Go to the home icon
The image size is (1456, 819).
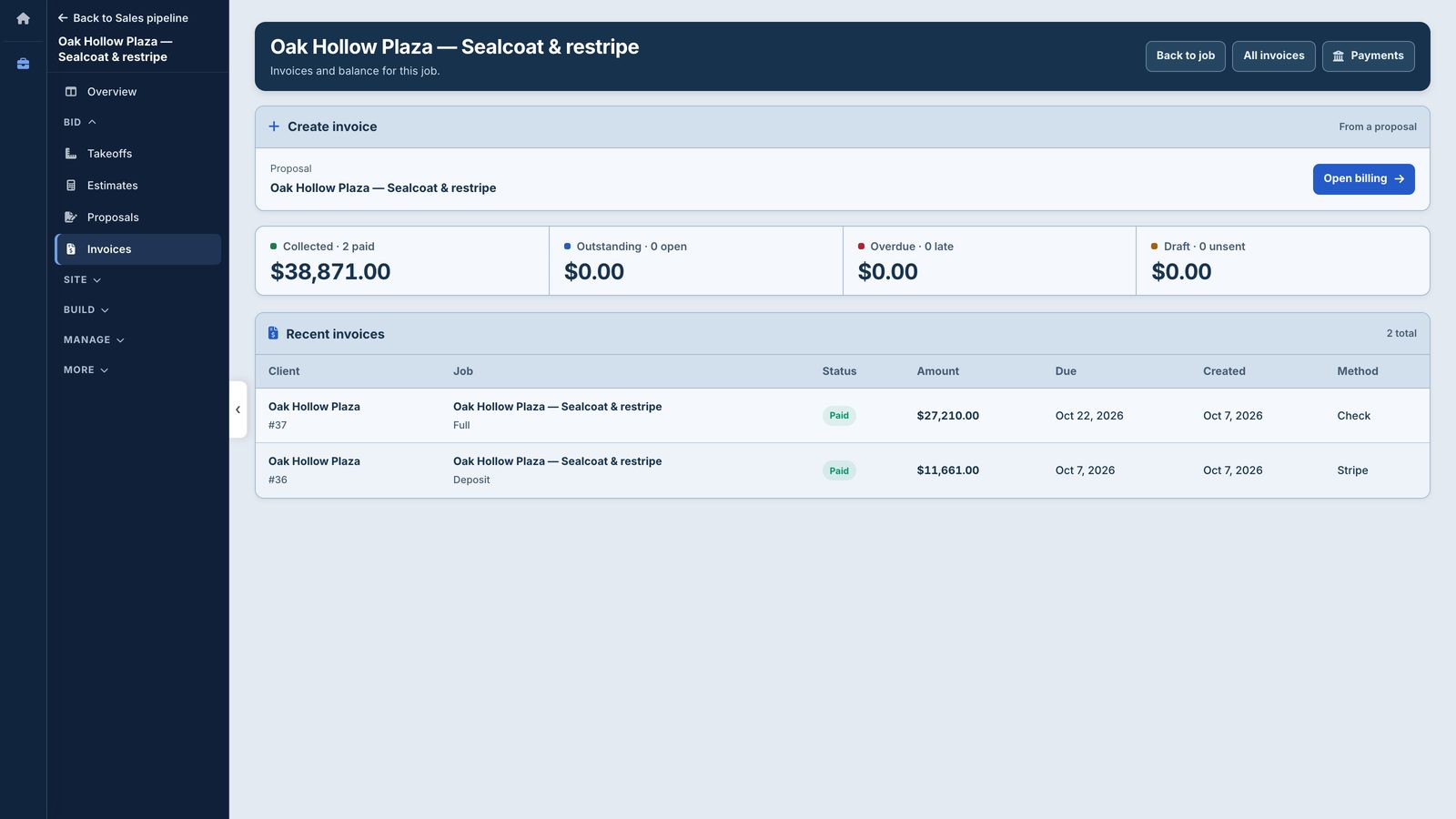(23, 18)
